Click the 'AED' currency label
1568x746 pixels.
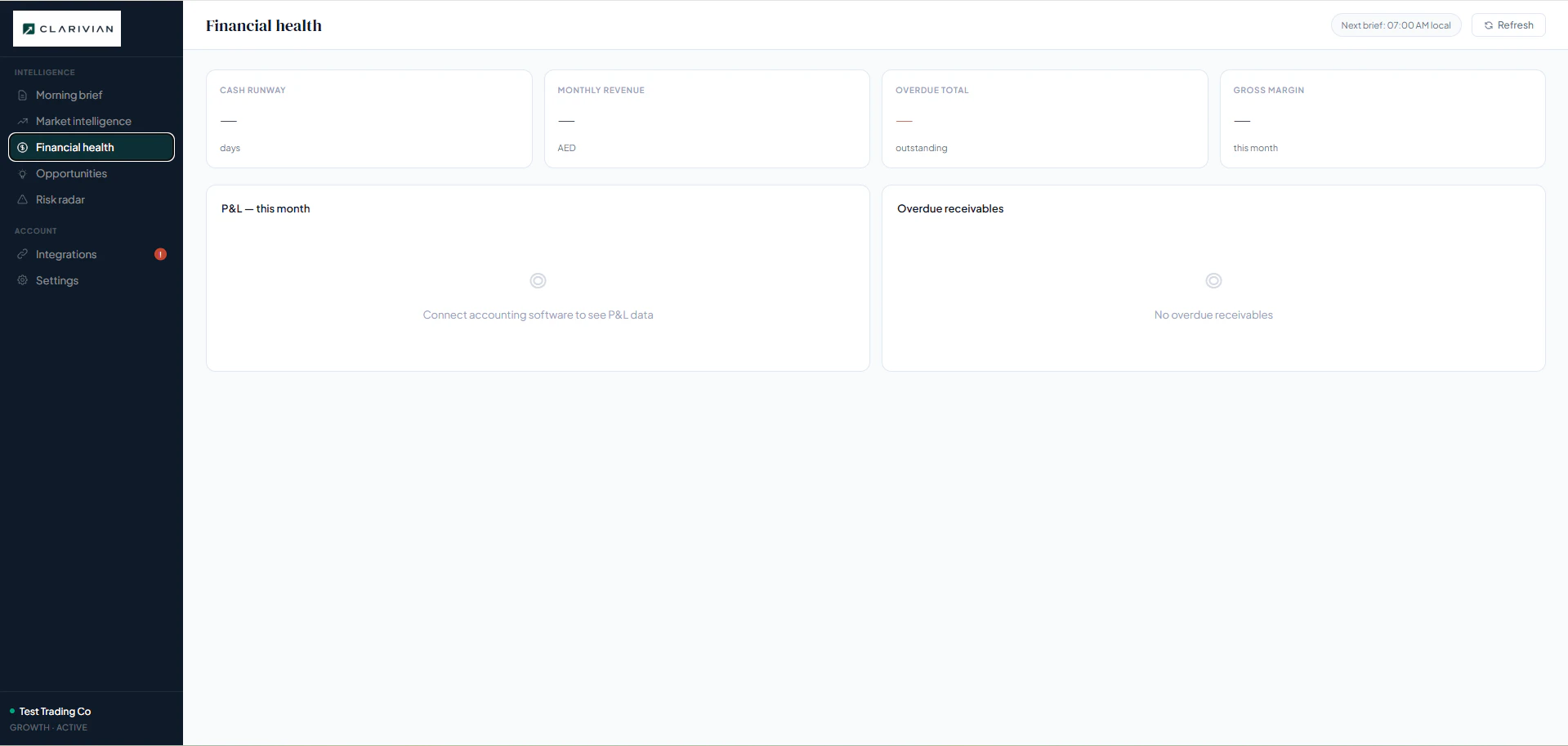pyautogui.click(x=566, y=149)
